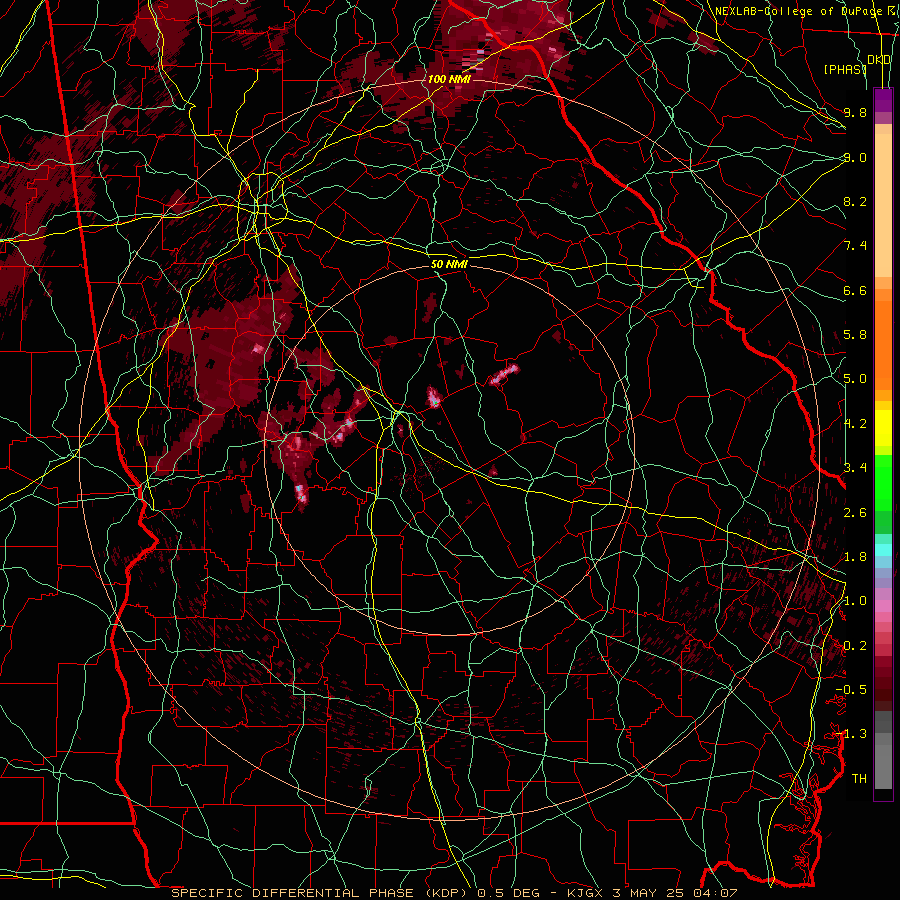Click the 6.6 value on the color scale
Image resolution: width=900 pixels, height=900 pixels.
(855, 290)
